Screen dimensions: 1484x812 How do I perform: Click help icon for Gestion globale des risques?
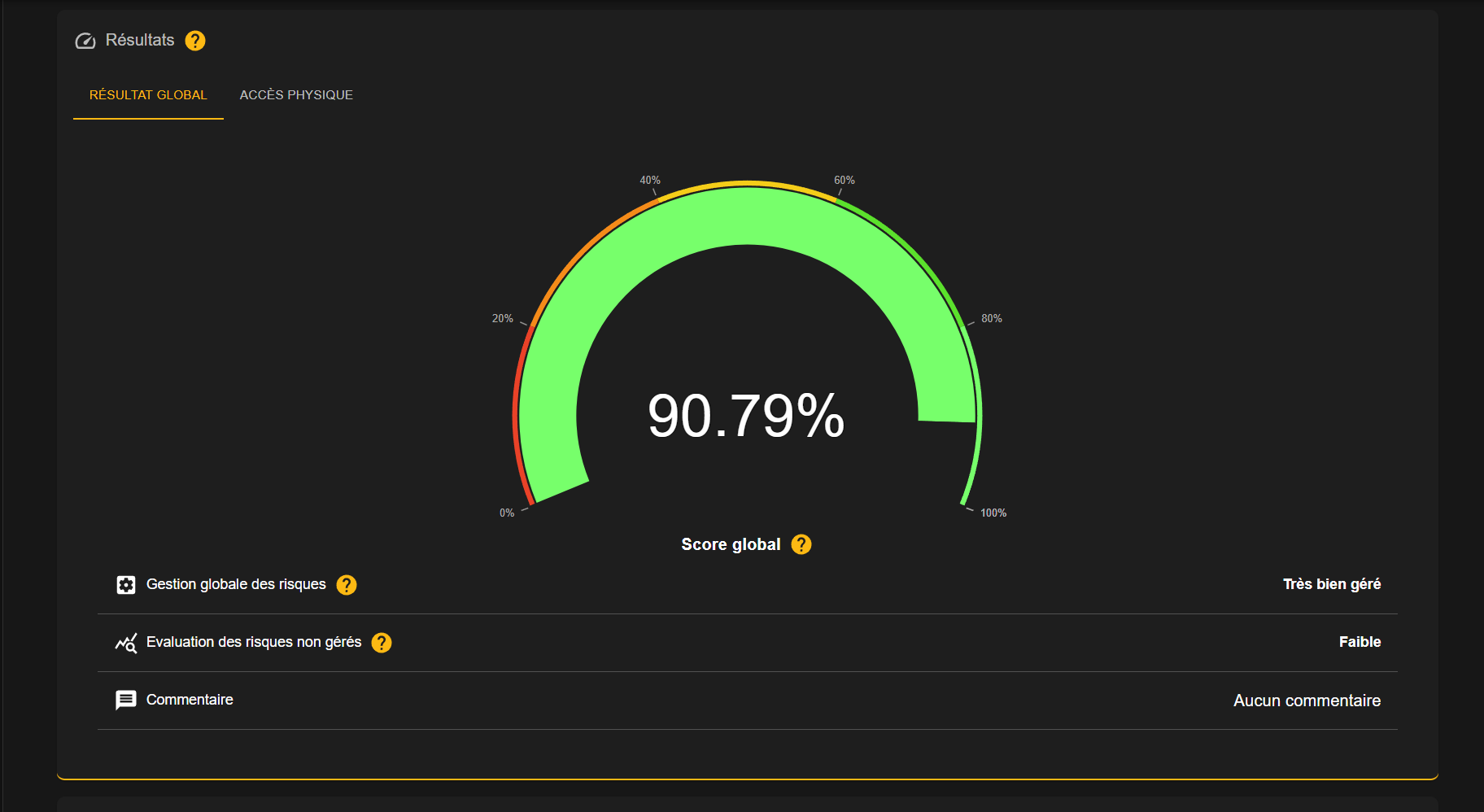tap(347, 585)
